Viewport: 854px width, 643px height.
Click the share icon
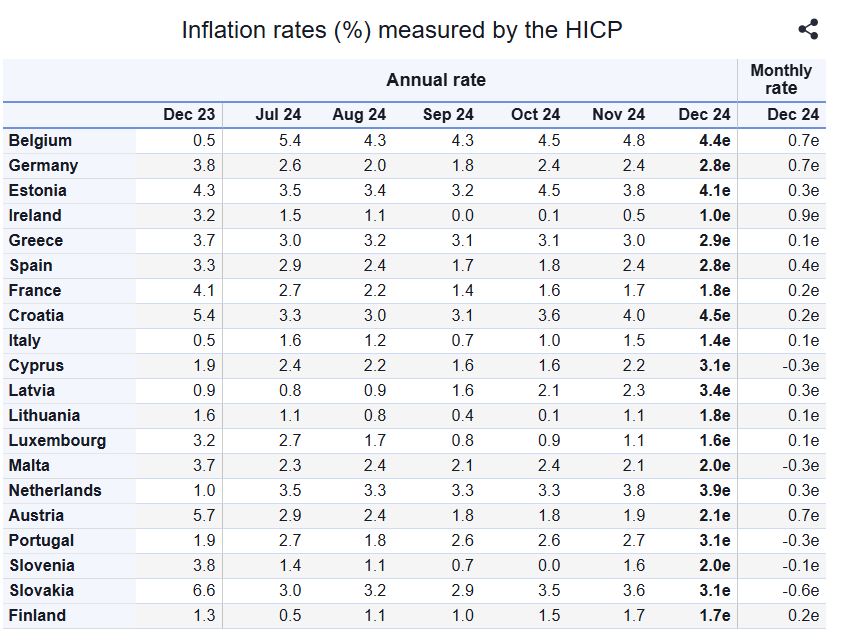pos(808,29)
